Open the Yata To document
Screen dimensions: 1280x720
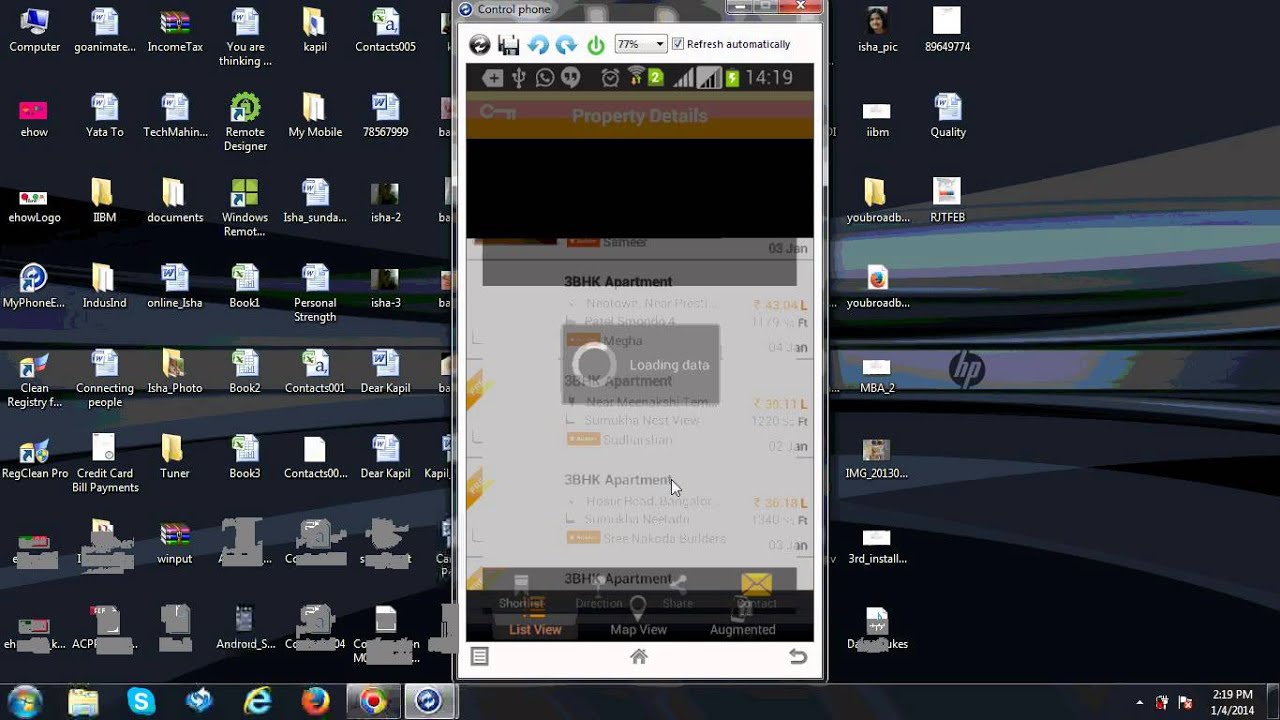[105, 116]
